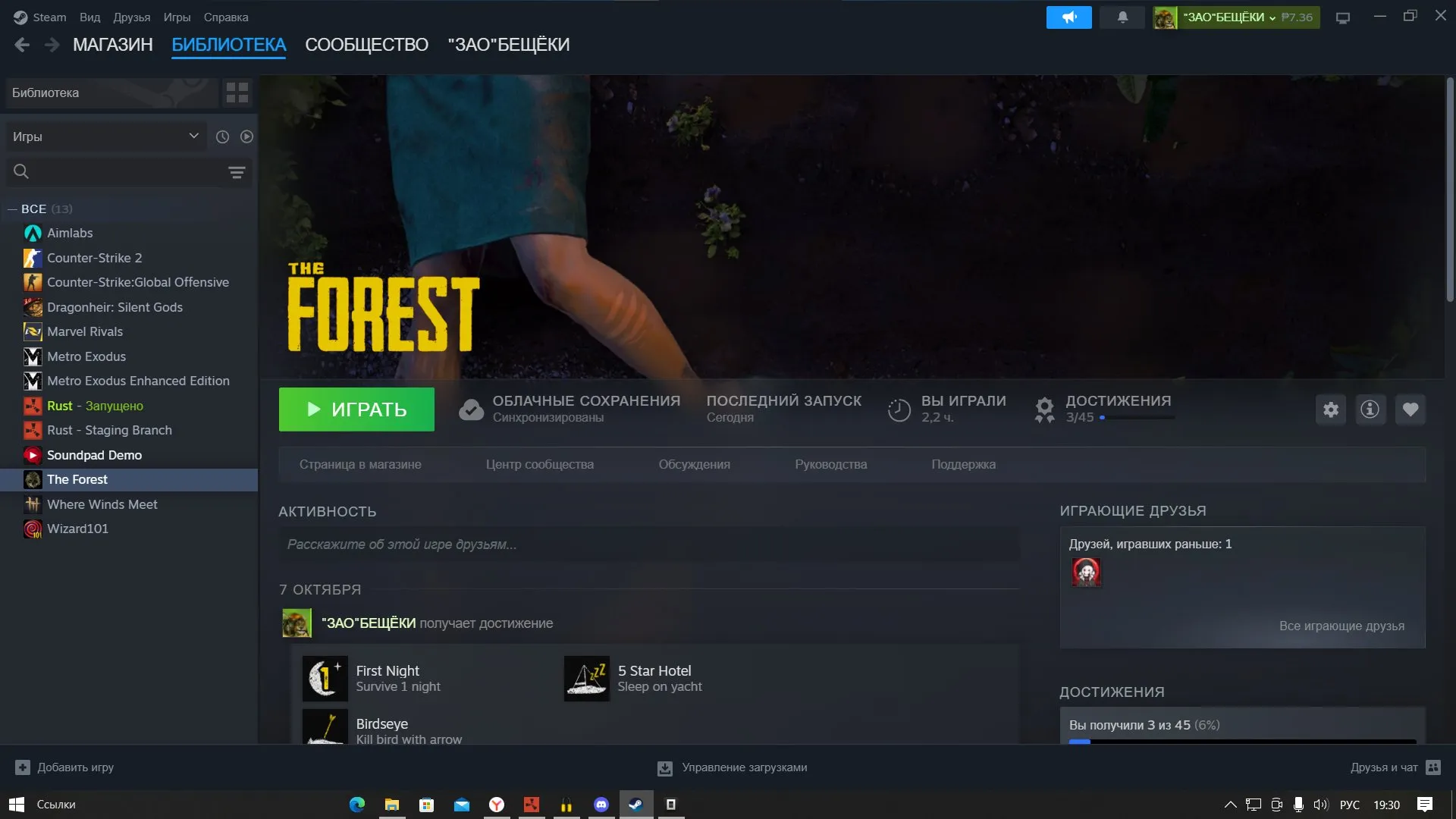
Task: Open Руководства link
Action: pyautogui.click(x=830, y=464)
